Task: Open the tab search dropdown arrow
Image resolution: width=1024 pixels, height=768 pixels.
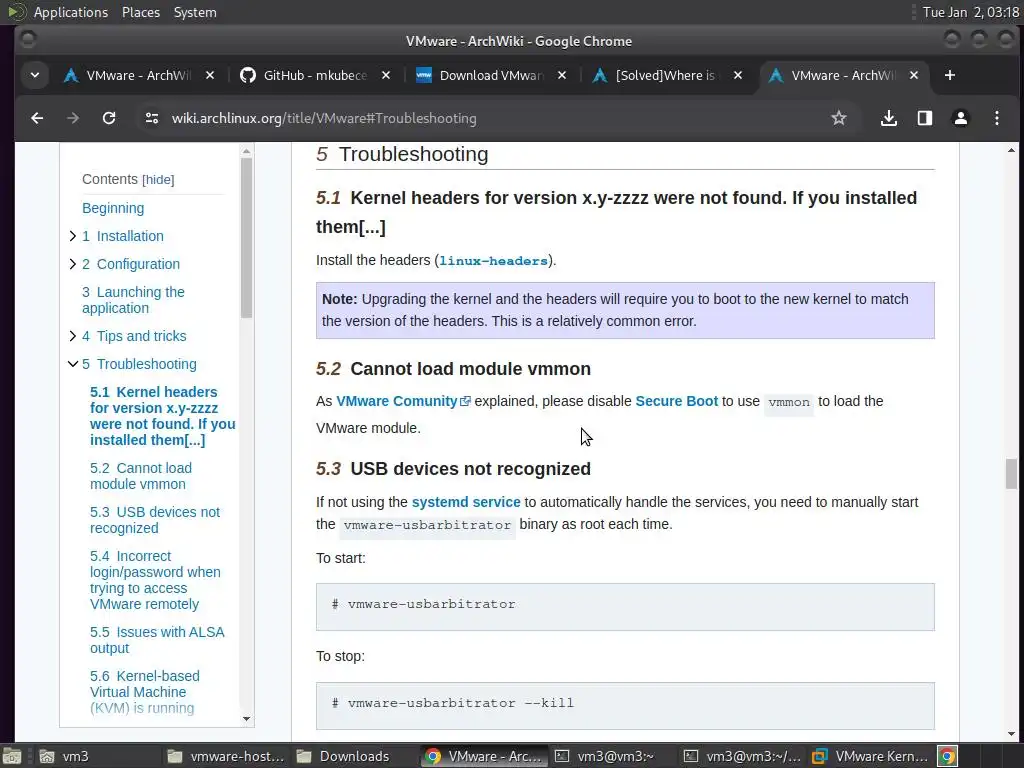Action: pyautogui.click(x=35, y=76)
